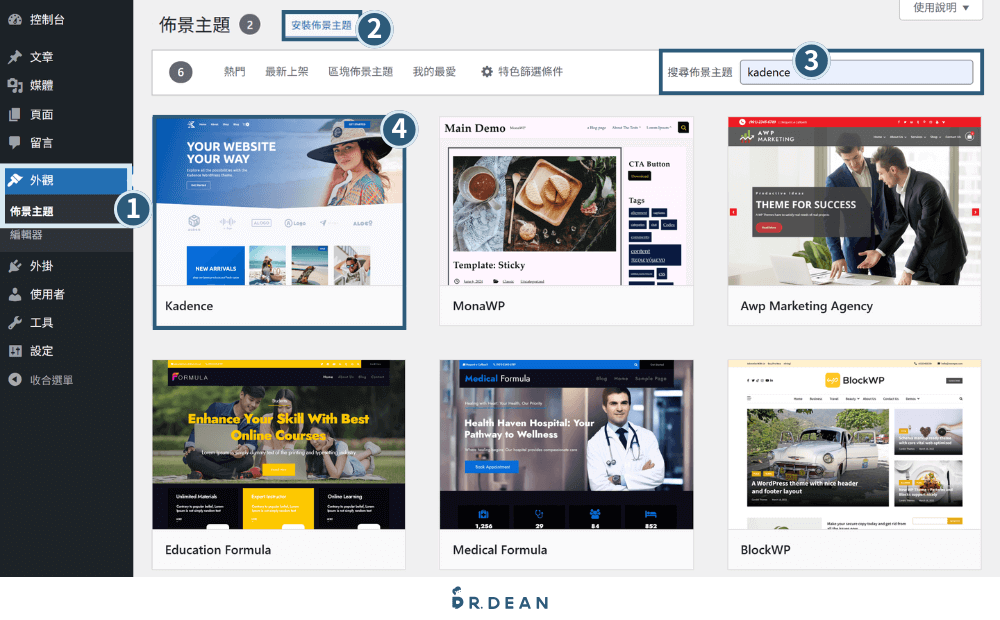Click the Kadence theme name
This screenshot has width=1000, height=620.
point(189,306)
